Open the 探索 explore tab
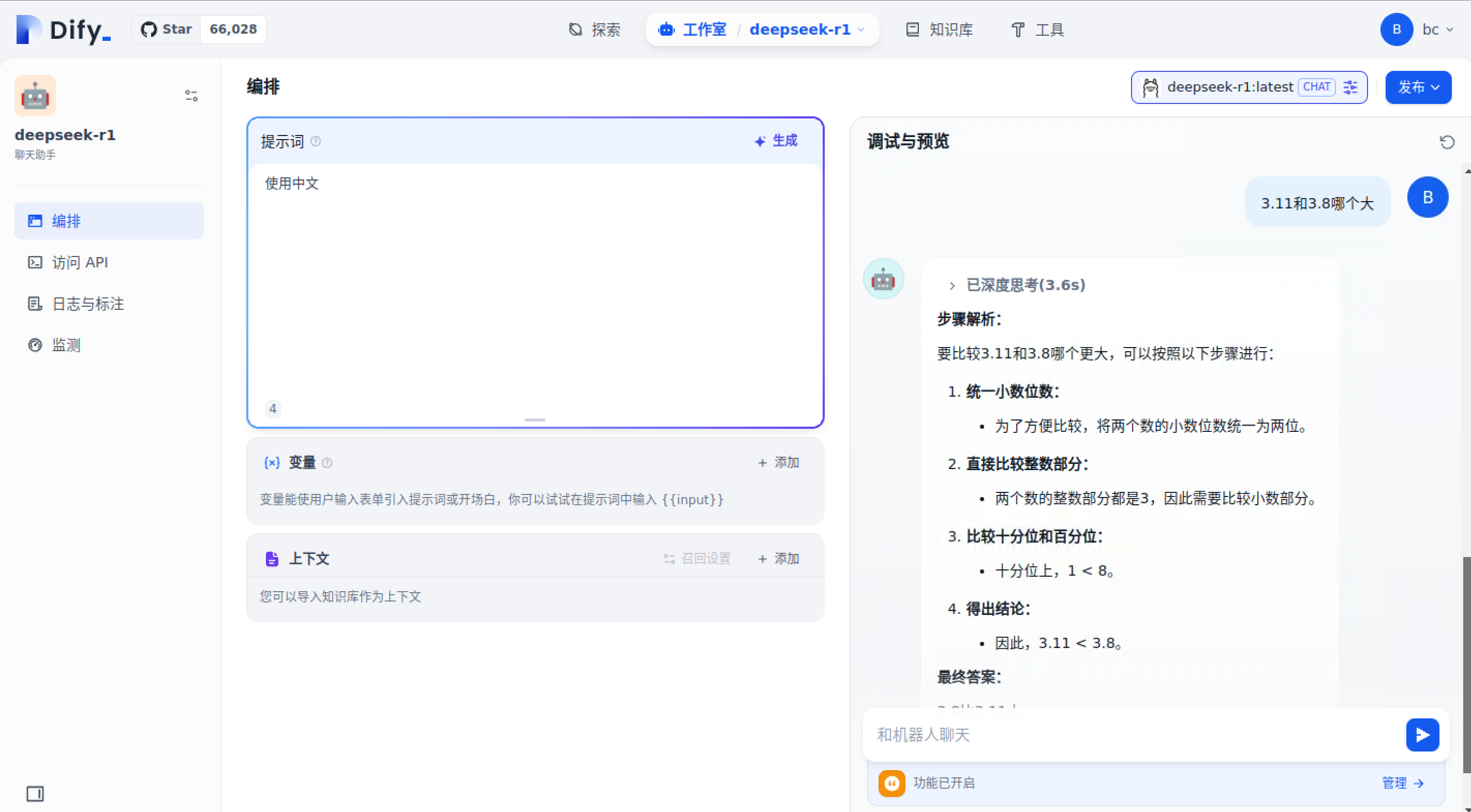The width and height of the screenshot is (1471, 812). 595,29
